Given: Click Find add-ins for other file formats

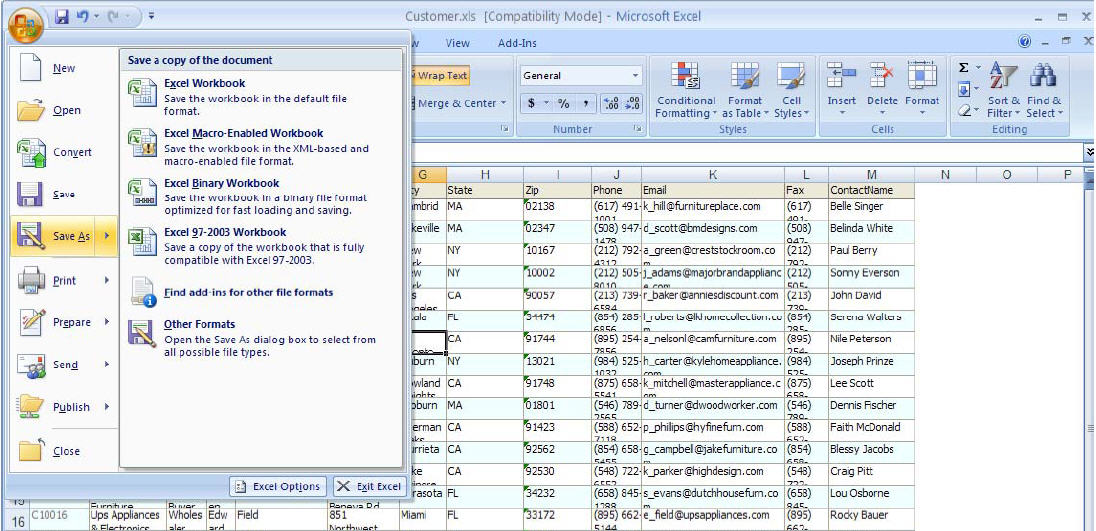Looking at the screenshot, I should (248, 293).
